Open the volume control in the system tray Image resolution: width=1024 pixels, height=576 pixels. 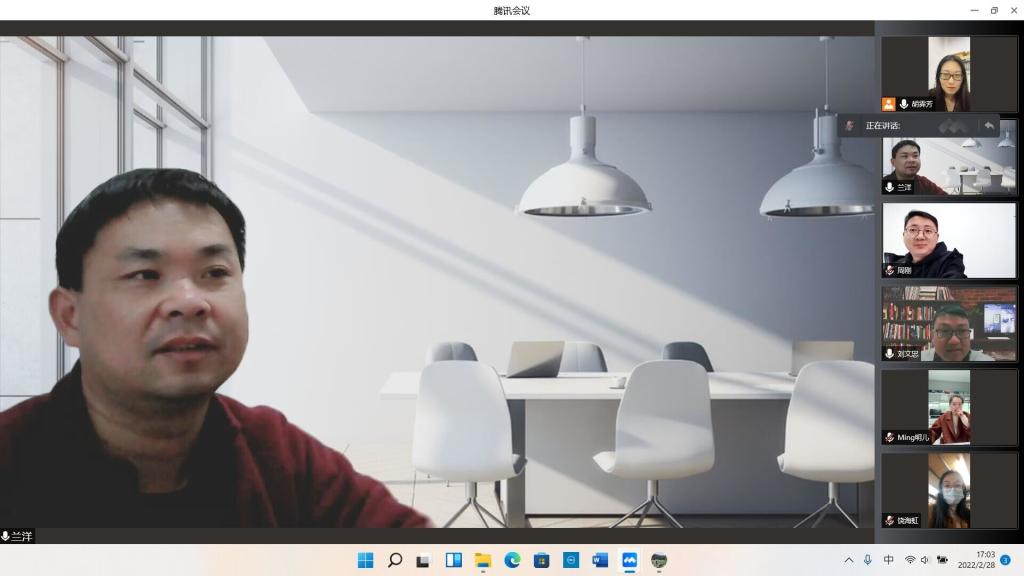click(x=925, y=560)
